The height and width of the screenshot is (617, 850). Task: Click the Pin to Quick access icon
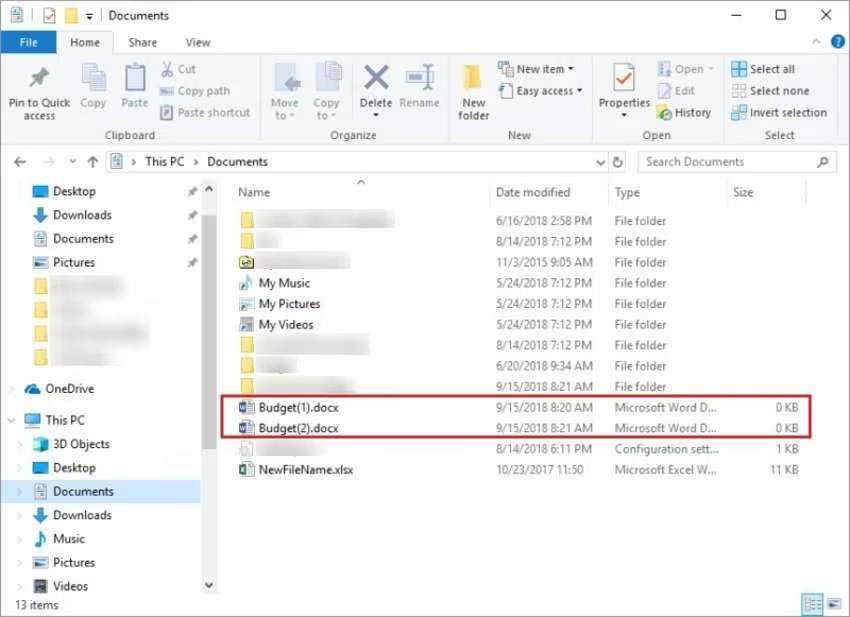39,80
